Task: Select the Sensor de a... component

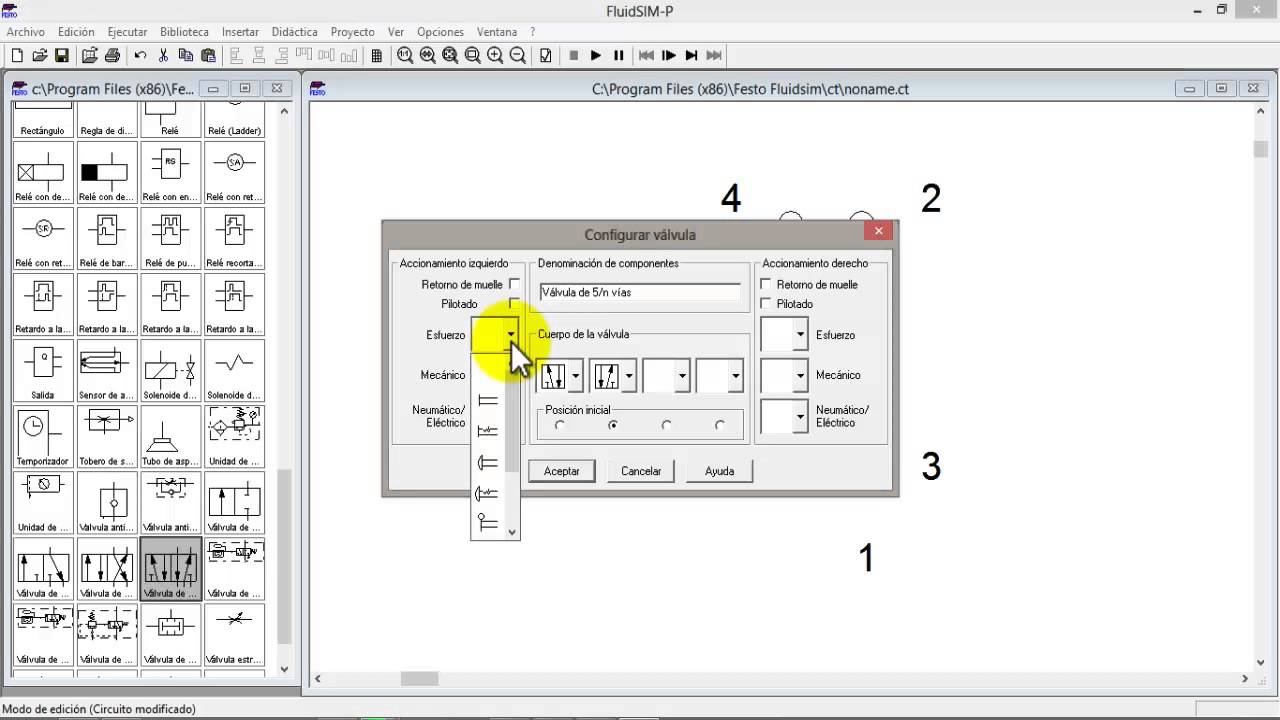Action: 106,371
